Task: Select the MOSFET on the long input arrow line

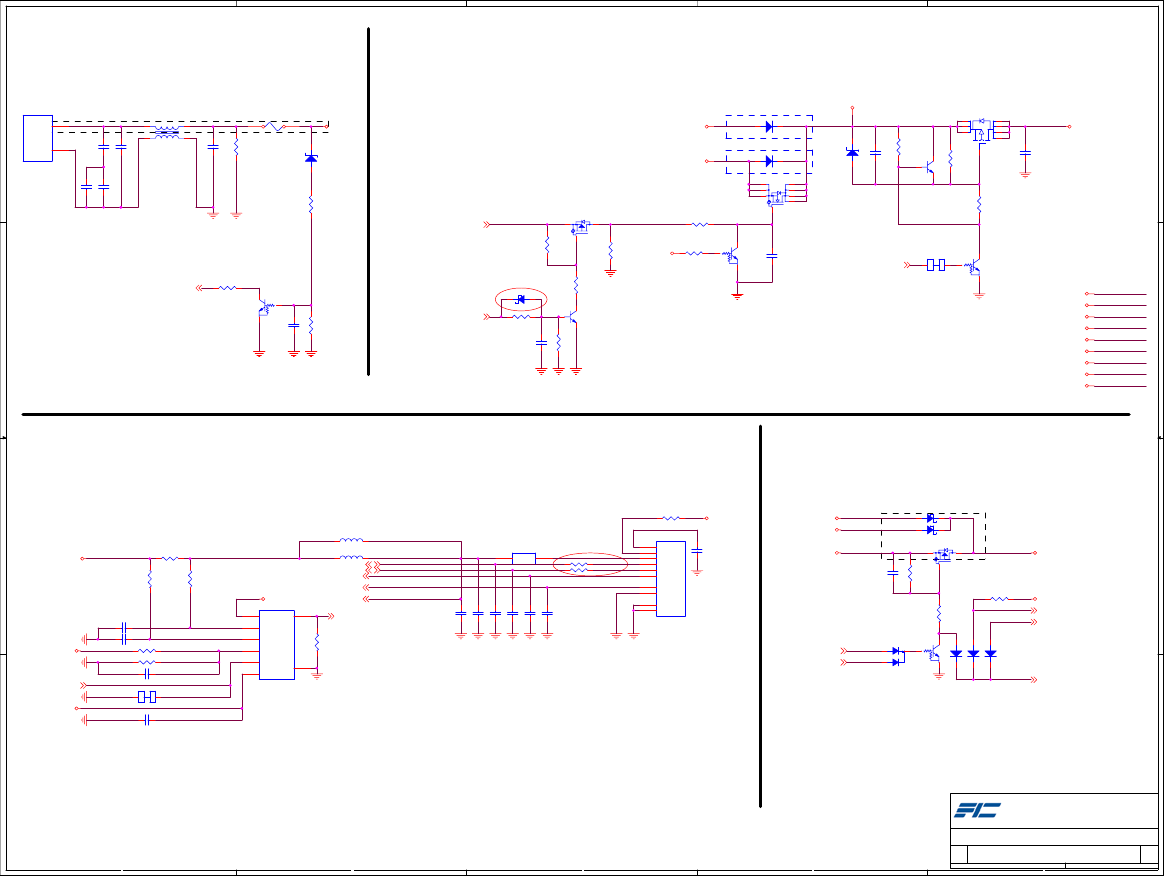Action: point(580,227)
